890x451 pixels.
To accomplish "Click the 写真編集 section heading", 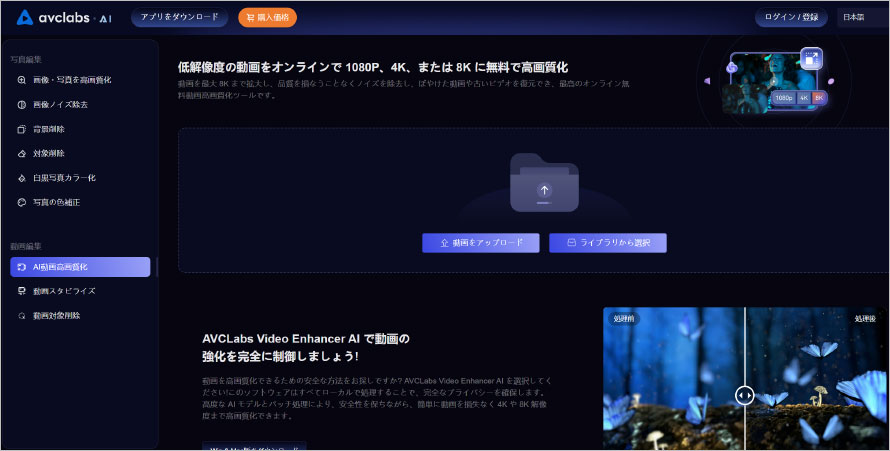I will pos(26,60).
